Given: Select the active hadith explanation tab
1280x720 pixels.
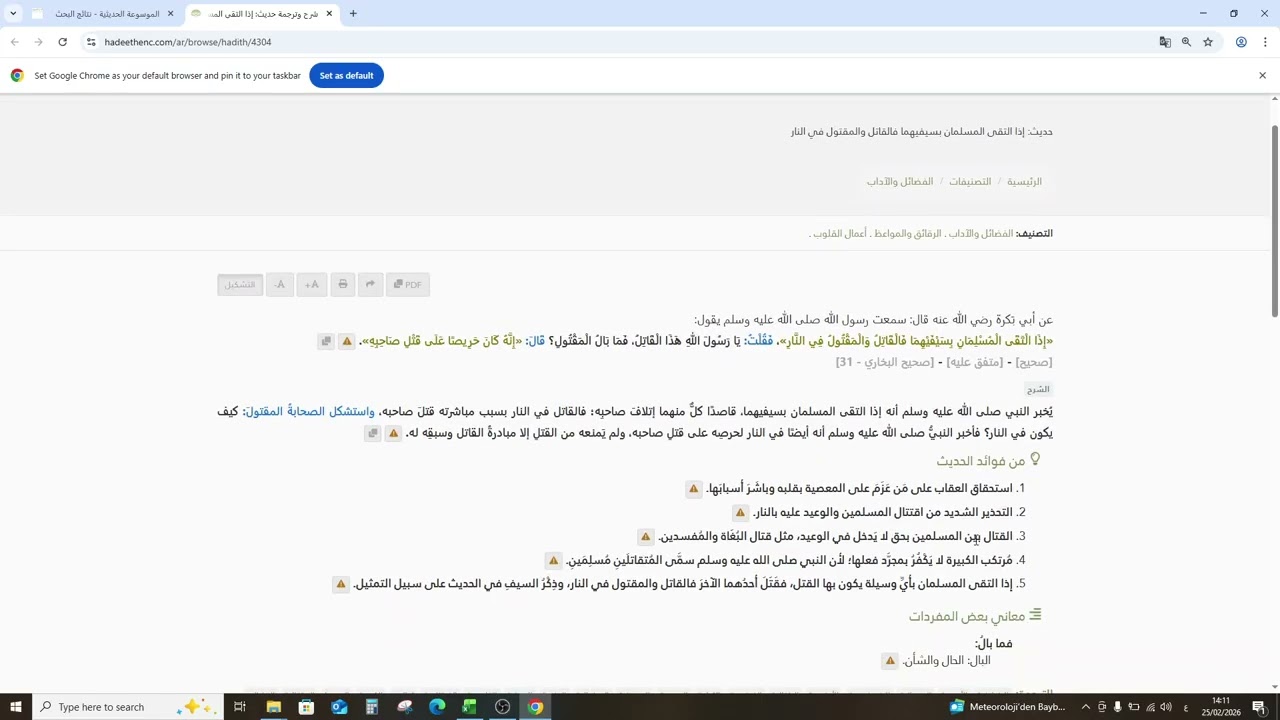Looking at the screenshot, I should click(260, 14).
